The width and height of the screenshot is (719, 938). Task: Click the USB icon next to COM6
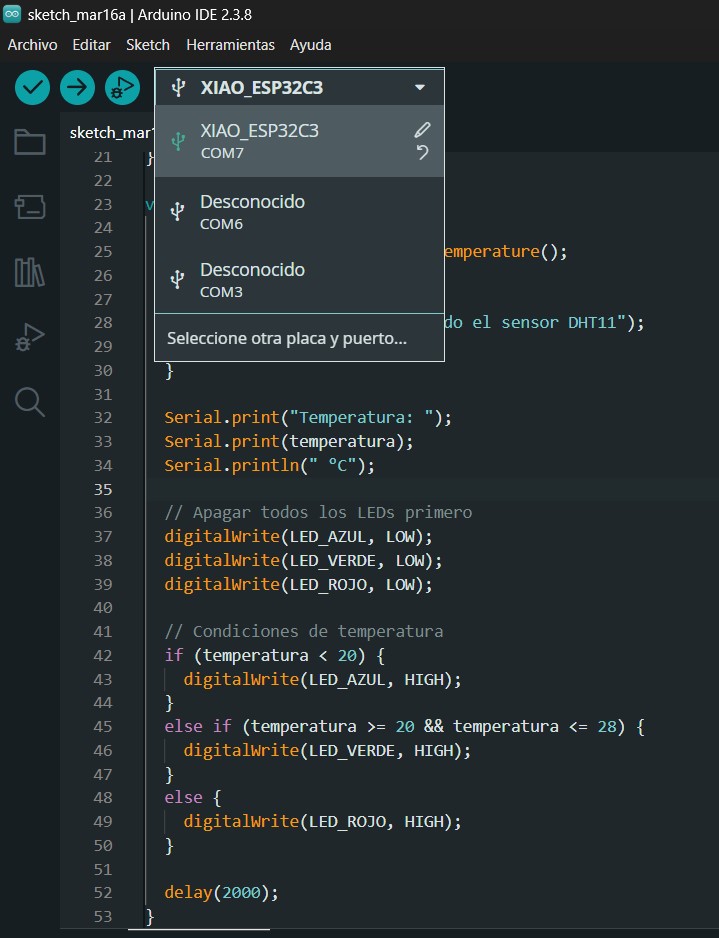click(x=177, y=211)
